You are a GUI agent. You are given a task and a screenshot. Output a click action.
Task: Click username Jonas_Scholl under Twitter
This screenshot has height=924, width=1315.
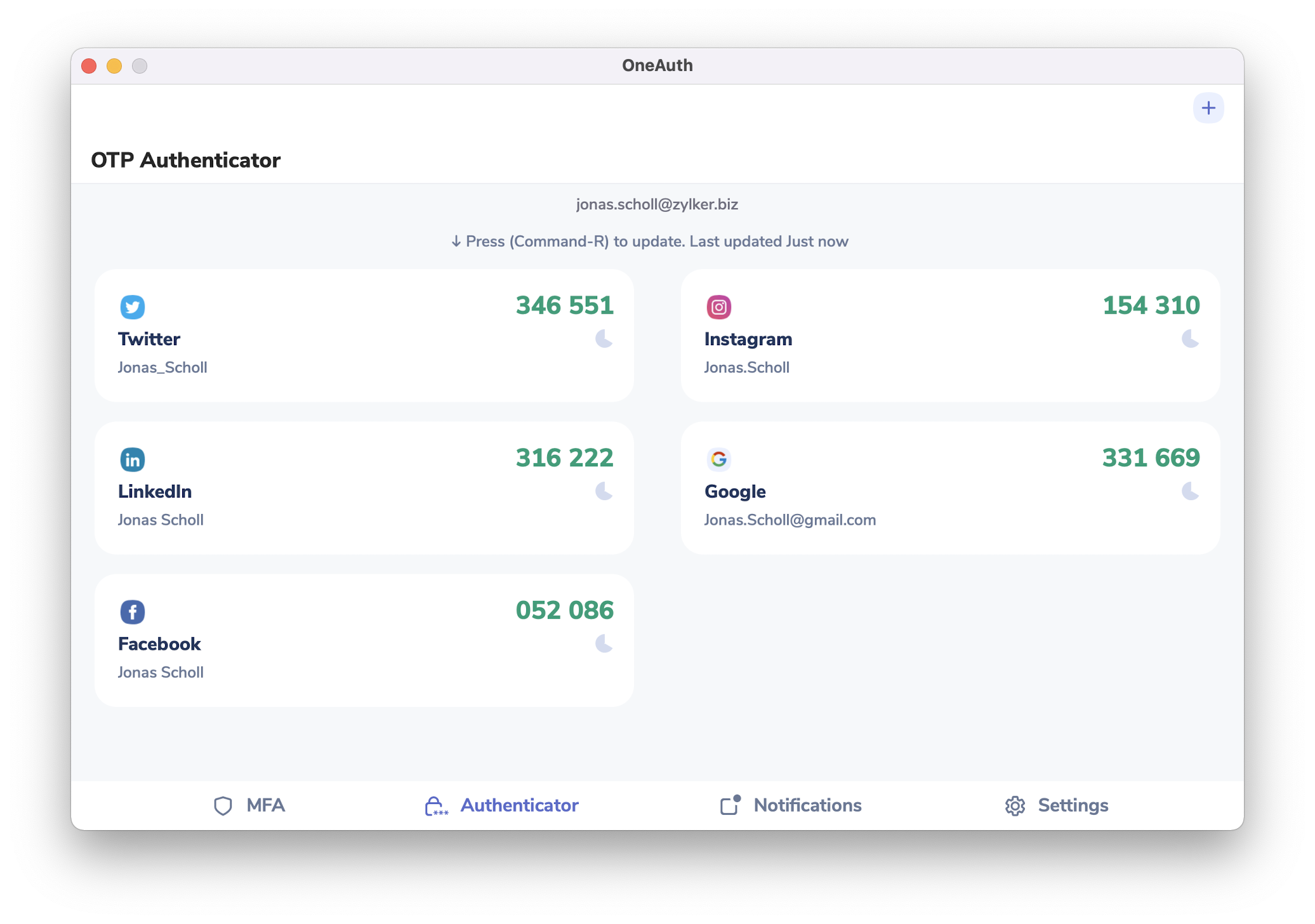click(162, 367)
